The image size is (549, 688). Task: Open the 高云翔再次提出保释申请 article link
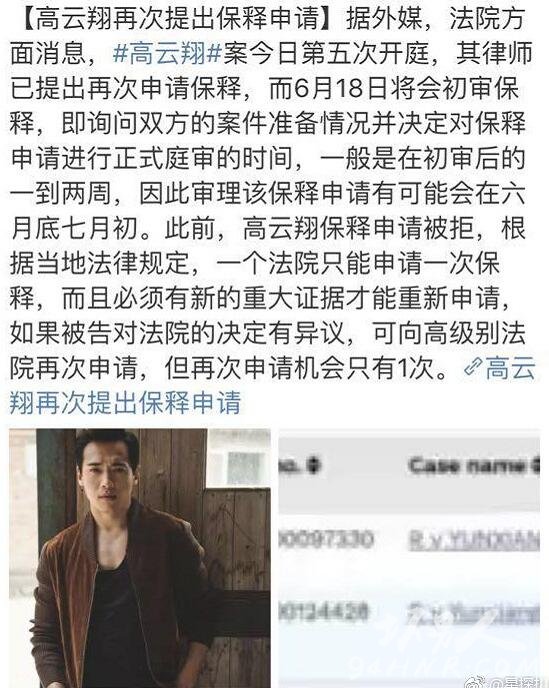coord(272,385)
